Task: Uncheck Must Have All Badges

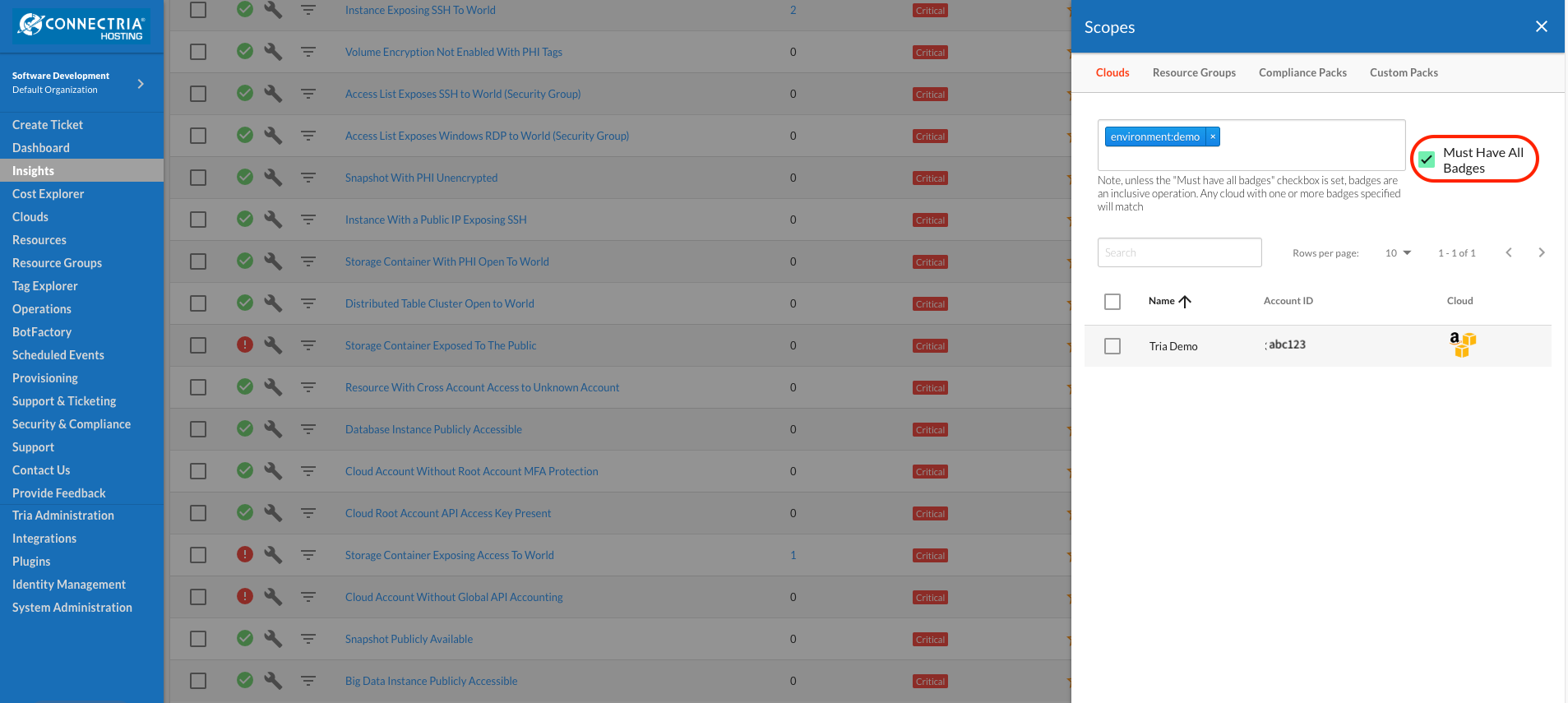Action: click(x=1427, y=160)
